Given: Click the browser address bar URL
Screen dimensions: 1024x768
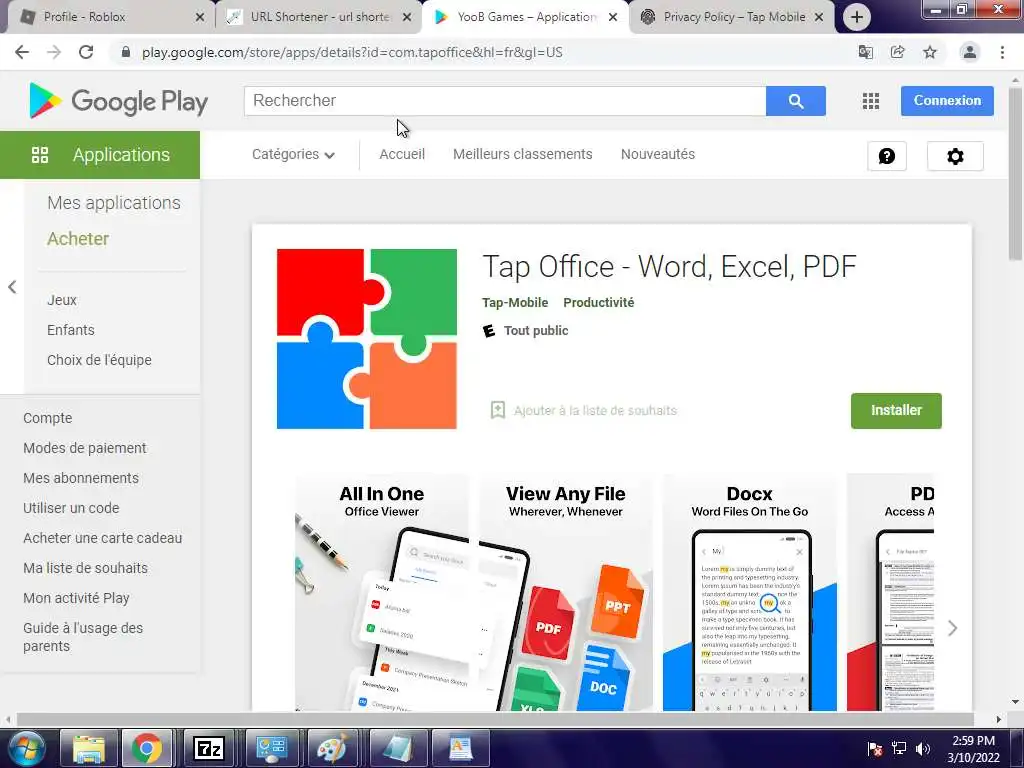Looking at the screenshot, I should tap(352, 52).
